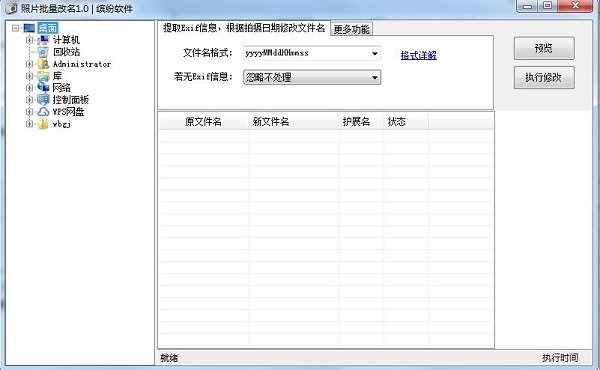Sort by 新文件名 column header
600x370 pixels.
(293, 122)
